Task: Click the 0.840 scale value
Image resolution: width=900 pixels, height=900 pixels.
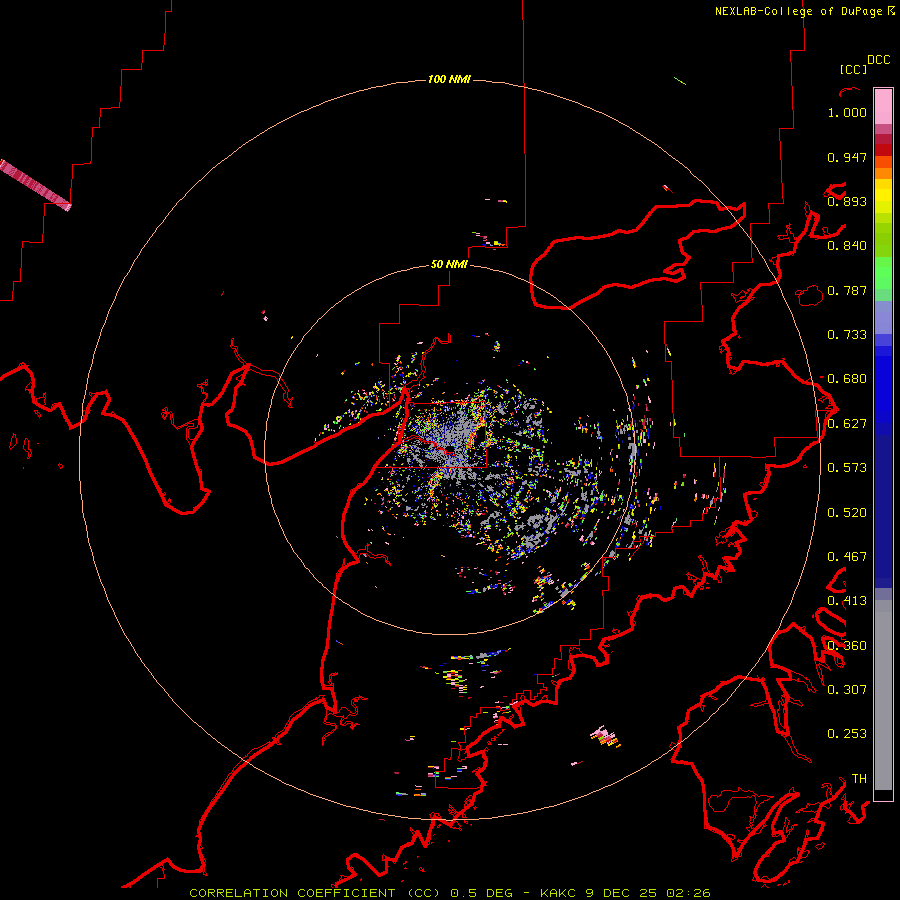Action: tap(847, 246)
